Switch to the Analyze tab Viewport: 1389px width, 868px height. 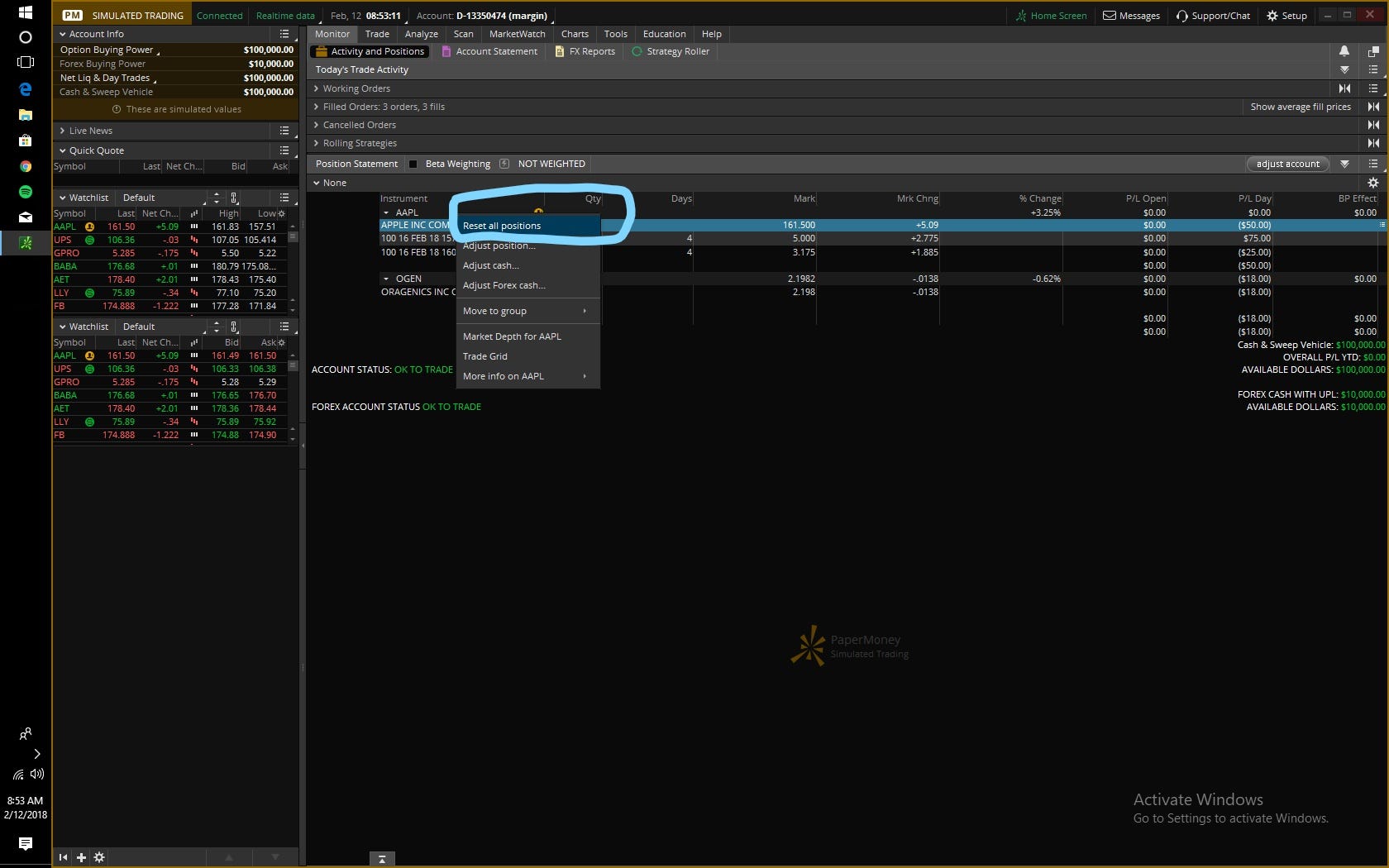tap(422, 34)
